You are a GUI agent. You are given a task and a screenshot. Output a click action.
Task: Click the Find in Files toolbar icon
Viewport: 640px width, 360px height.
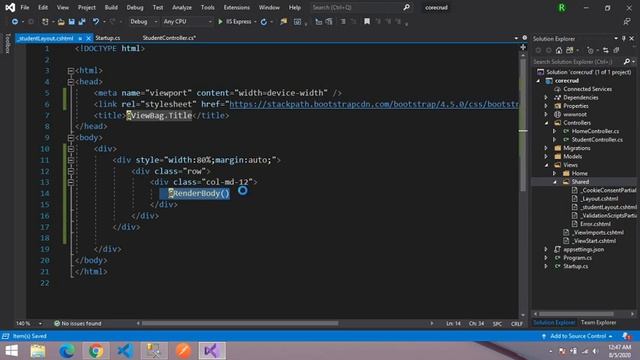(x=283, y=22)
